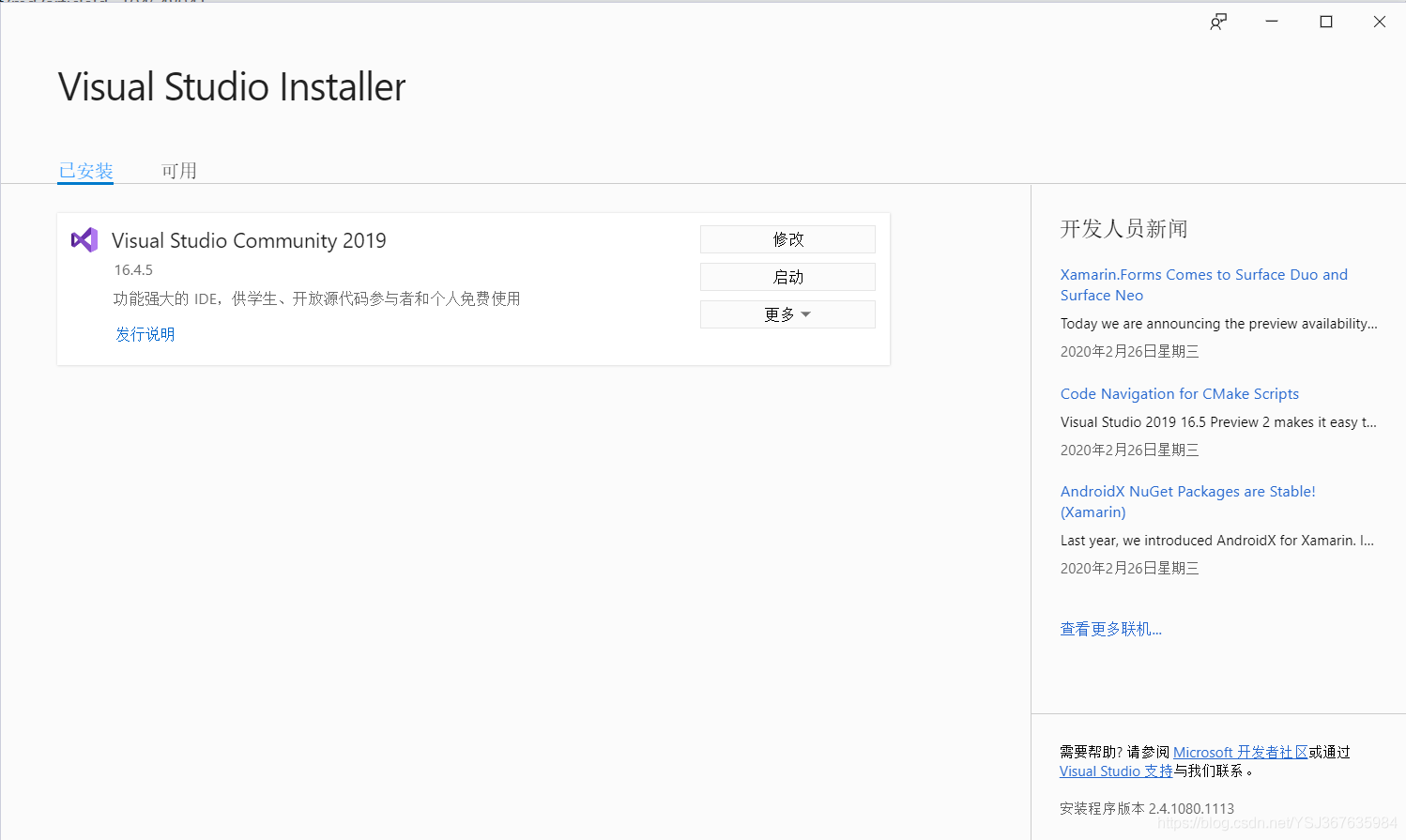Click 'Last year, we introduced AndroidX' summary
This screenshot has width=1406, height=840.
tap(1217, 541)
